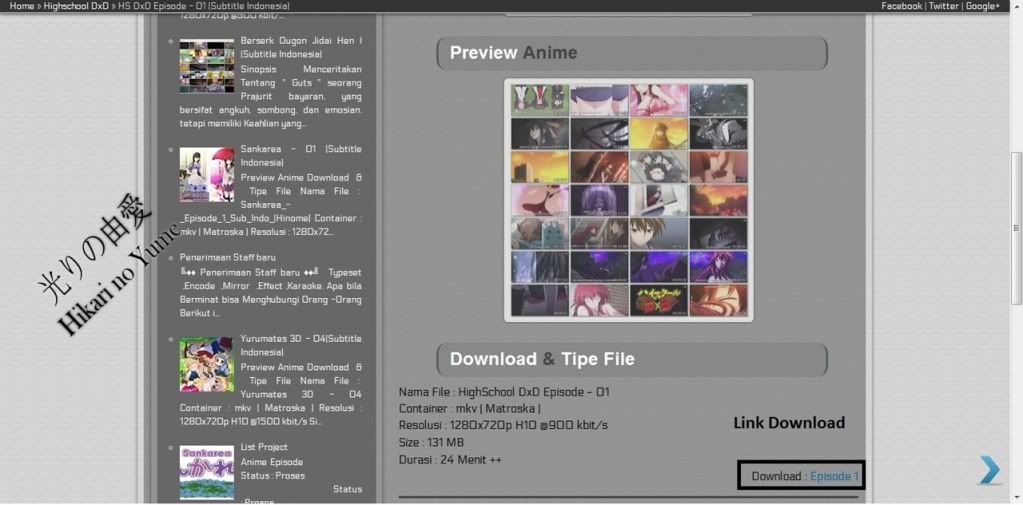Image resolution: width=1023 pixels, height=505 pixels.
Task: Open the List Project post title
Action: click(x=264, y=447)
